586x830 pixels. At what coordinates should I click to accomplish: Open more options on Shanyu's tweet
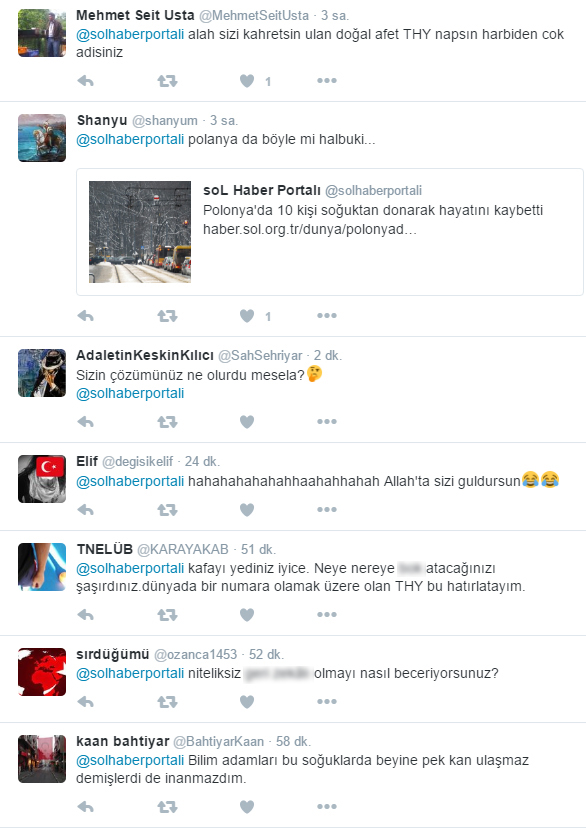327,315
